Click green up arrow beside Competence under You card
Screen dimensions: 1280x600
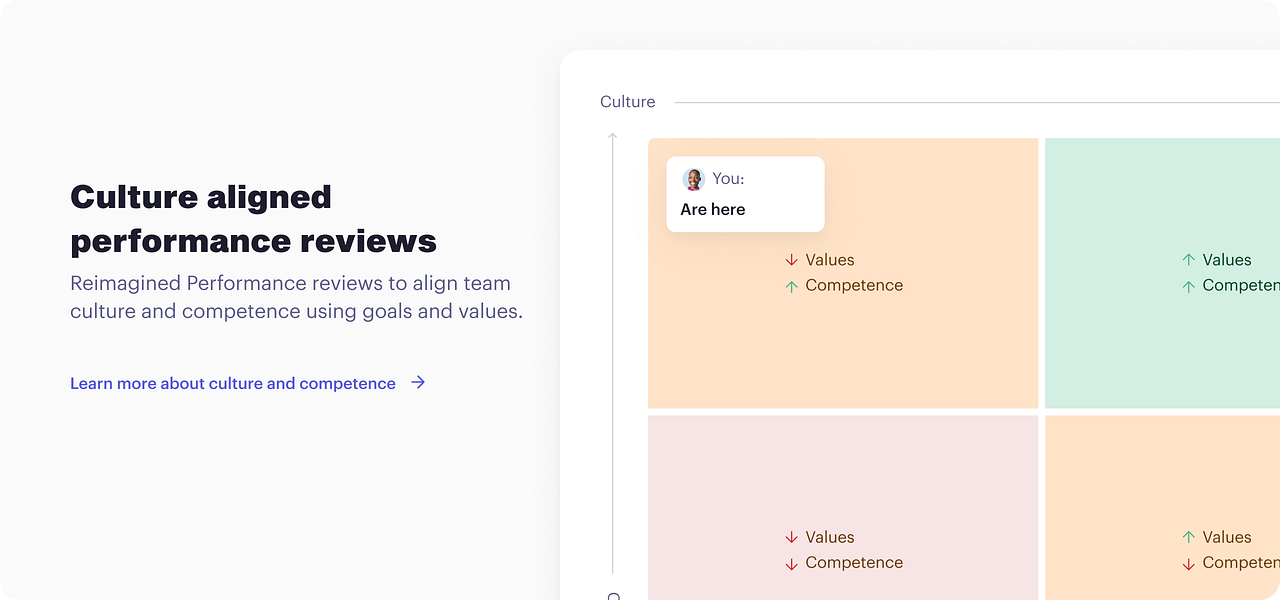(x=791, y=286)
